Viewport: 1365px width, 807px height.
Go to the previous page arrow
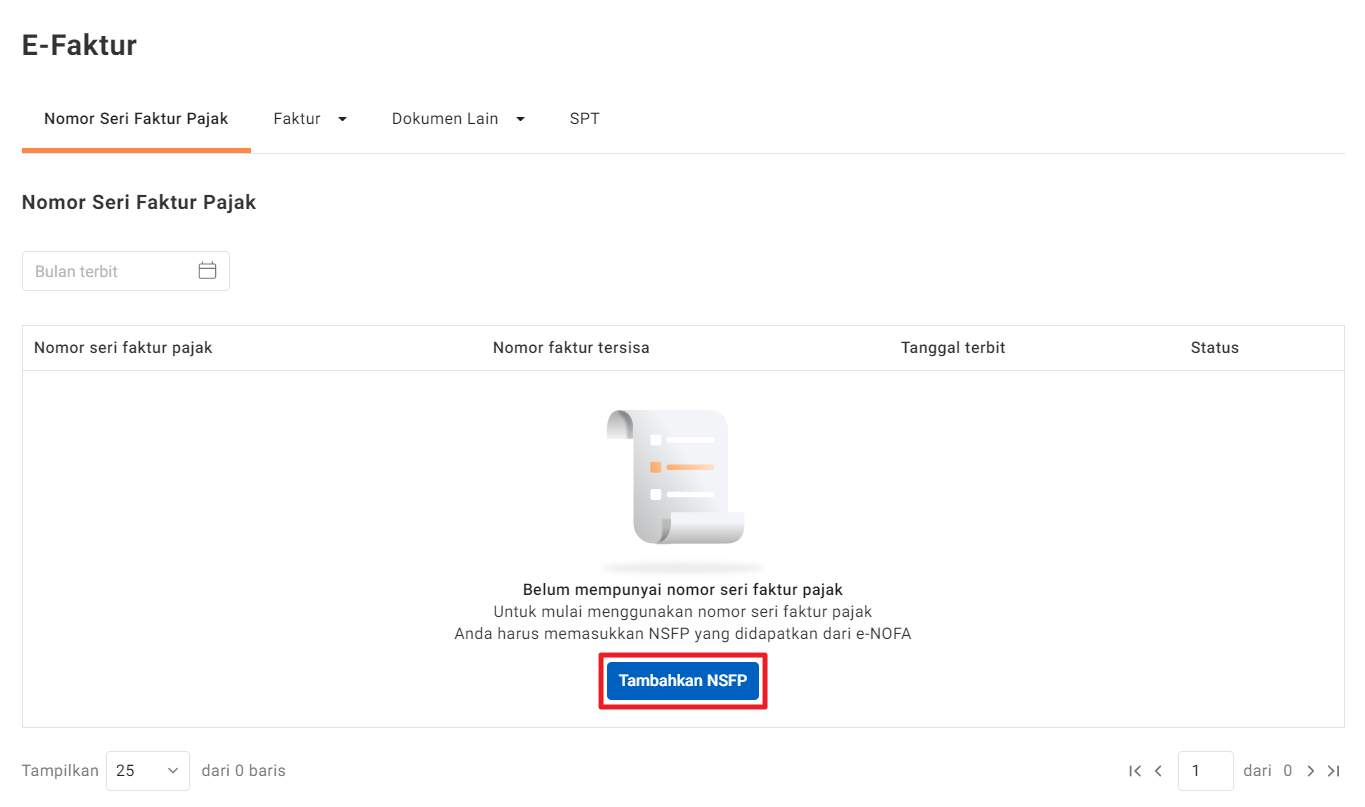point(1158,771)
